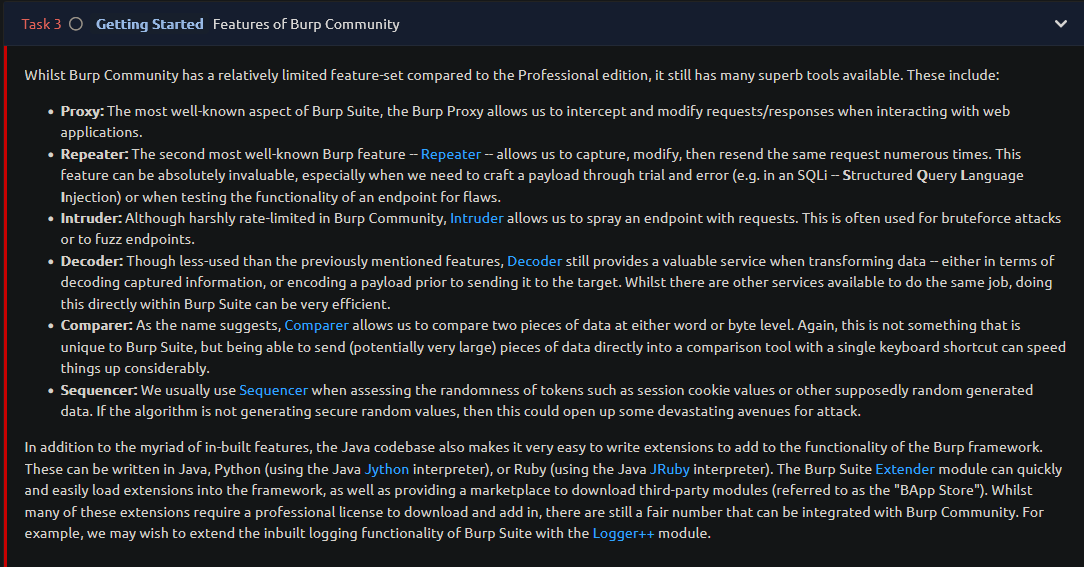Follow the Extender module link

tap(905, 470)
